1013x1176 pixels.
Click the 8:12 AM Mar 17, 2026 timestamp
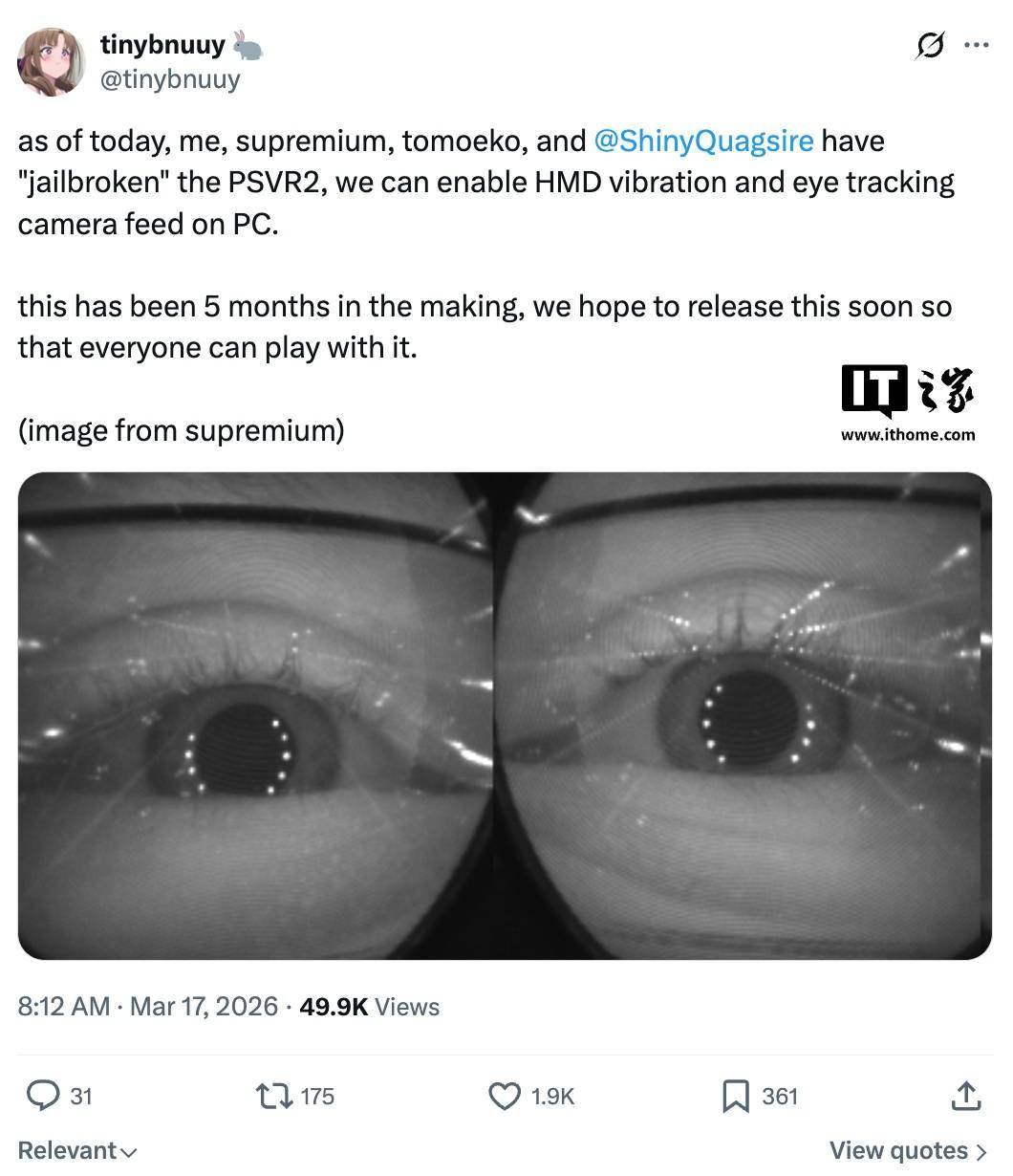(148, 1007)
